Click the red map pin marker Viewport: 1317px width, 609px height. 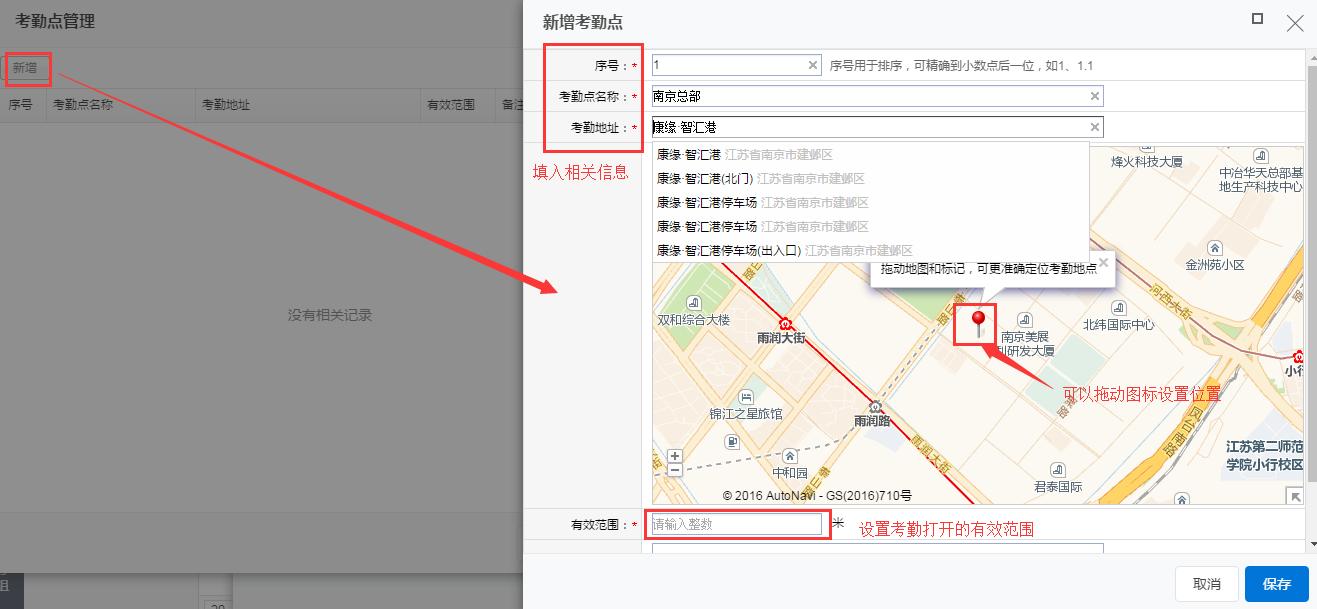coord(978,321)
